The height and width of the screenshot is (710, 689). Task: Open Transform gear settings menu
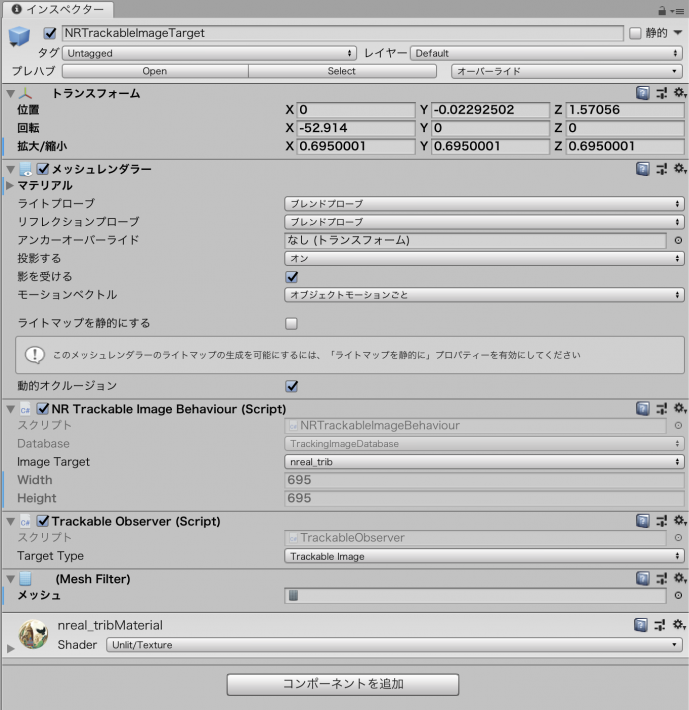tap(679, 93)
